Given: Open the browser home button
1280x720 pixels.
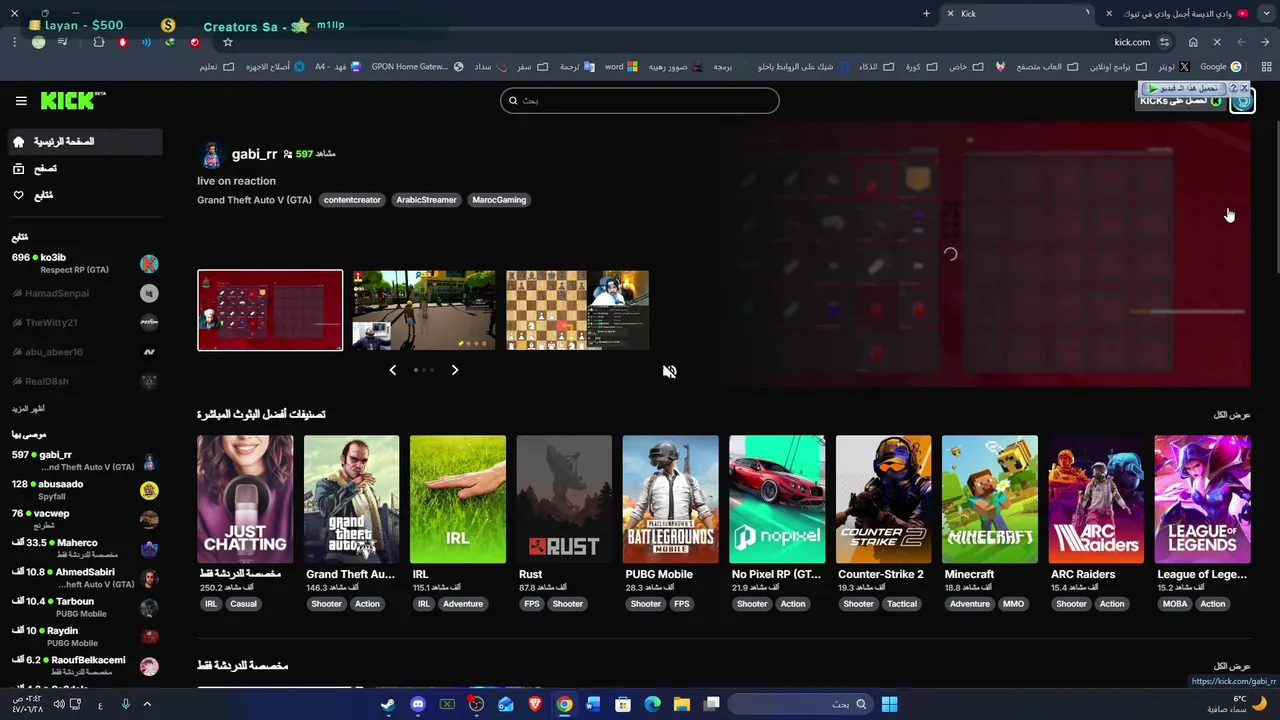Looking at the screenshot, I should click(1193, 42).
